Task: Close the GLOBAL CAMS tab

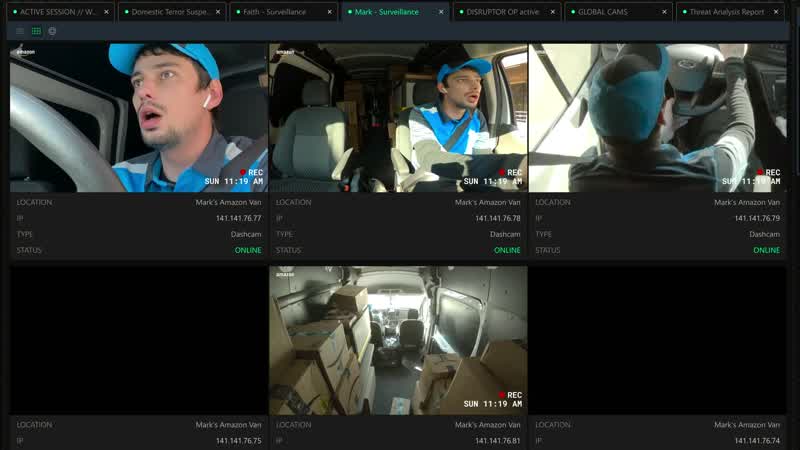Action: (664, 12)
